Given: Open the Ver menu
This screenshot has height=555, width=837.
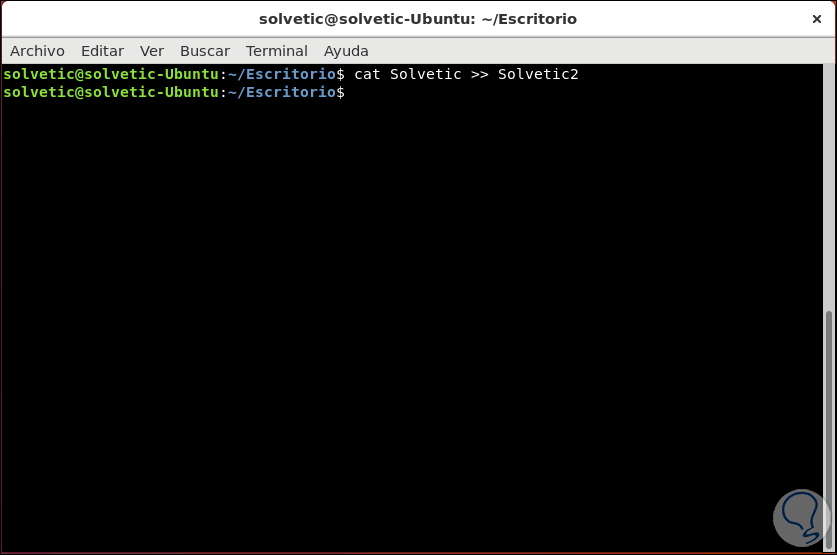Looking at the screenshot, I should point(152,51).
